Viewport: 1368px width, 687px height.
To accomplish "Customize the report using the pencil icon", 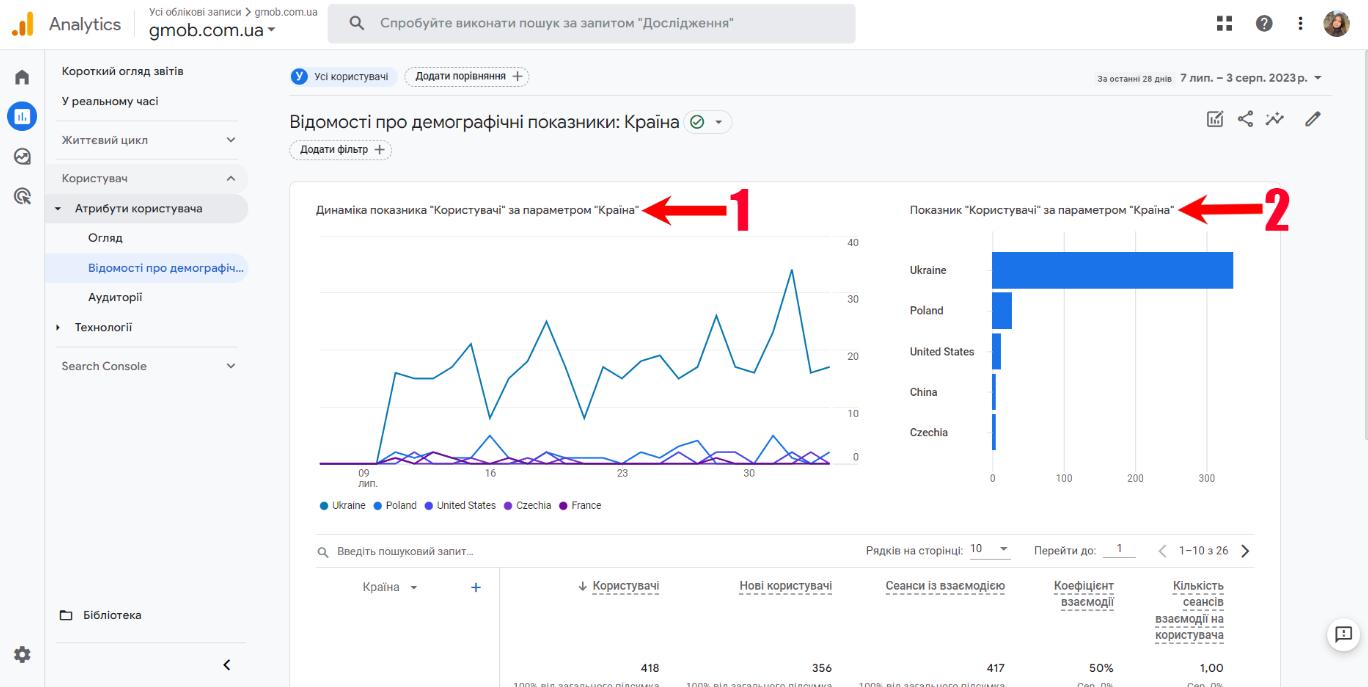I will pos(1313,118).
